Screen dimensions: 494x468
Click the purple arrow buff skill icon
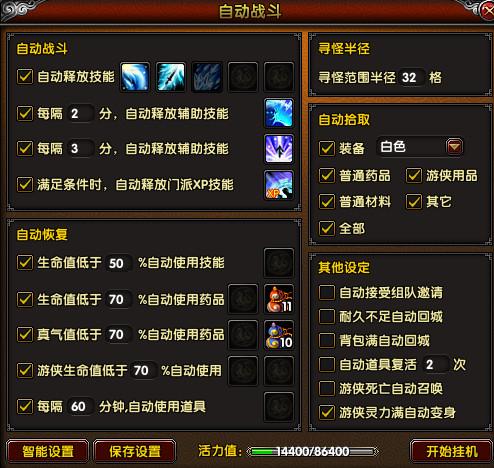pyautogui.click(x=279, y=149)
